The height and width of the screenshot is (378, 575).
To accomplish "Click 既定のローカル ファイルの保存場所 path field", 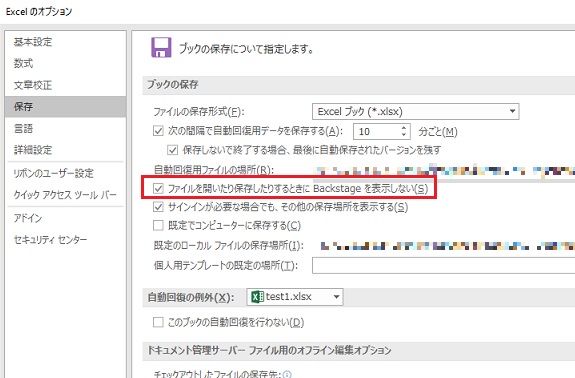I will pos(447,246).
